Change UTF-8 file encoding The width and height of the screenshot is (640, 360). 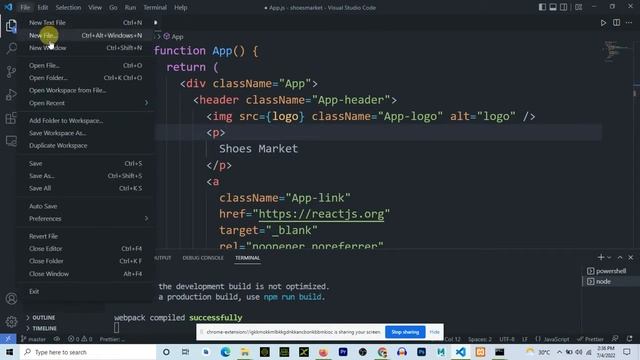click(507, 339)
